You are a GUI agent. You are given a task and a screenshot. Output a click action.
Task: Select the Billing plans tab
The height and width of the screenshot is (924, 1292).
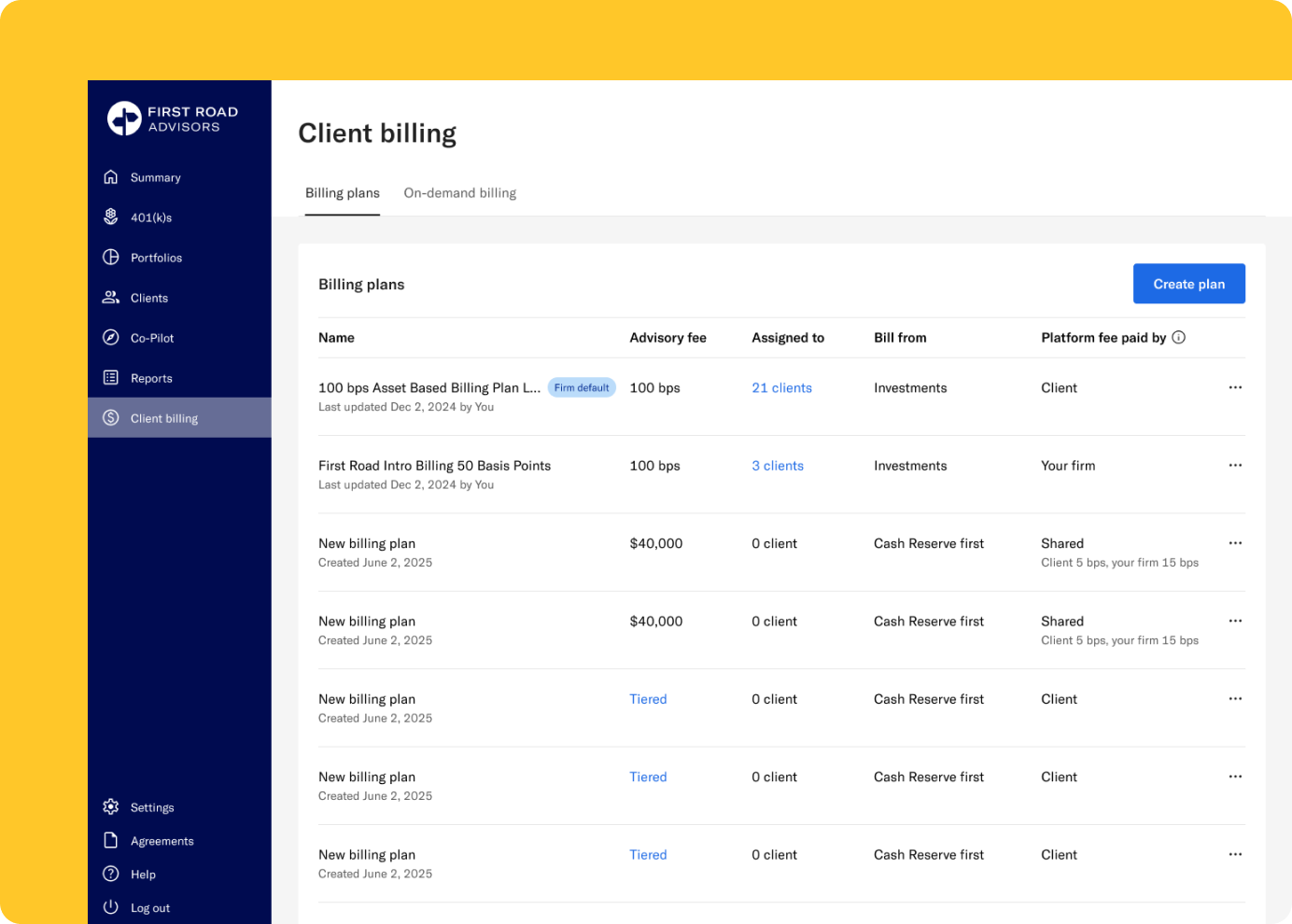343,193
